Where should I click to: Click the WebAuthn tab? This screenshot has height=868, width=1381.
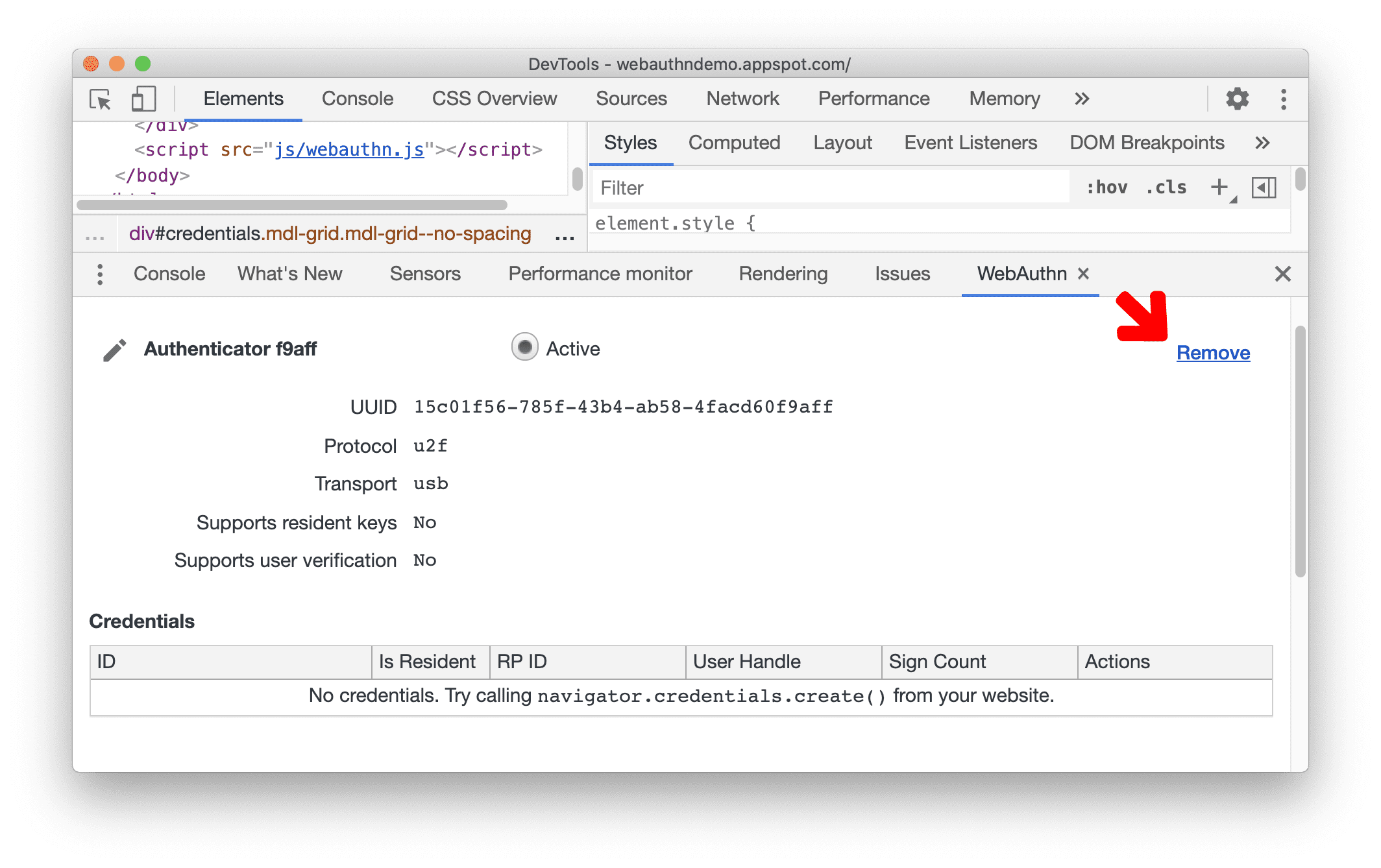(1020, 274)
